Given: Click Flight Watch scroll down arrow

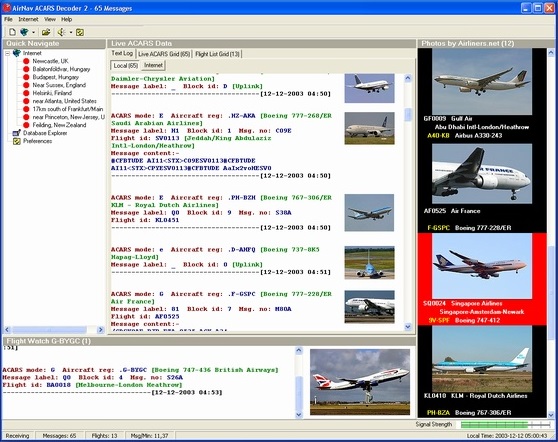Looking at the screenshot, I should coord(299,415).
